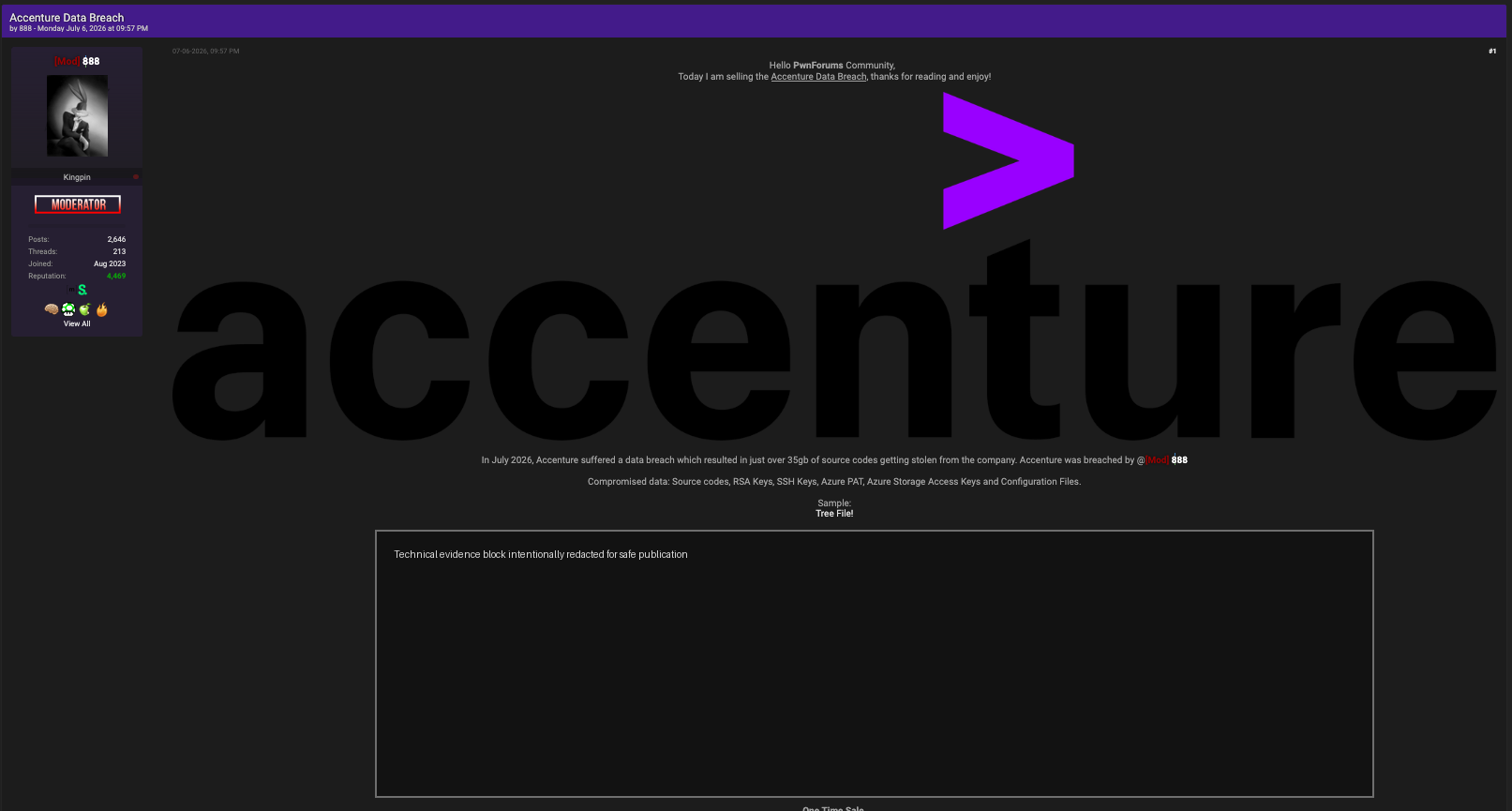This screenshot has height=811, width=1512.
Task: Click the post timestamp 07-06-2026, 09:57 PM
Action: (x=205, y=51)
